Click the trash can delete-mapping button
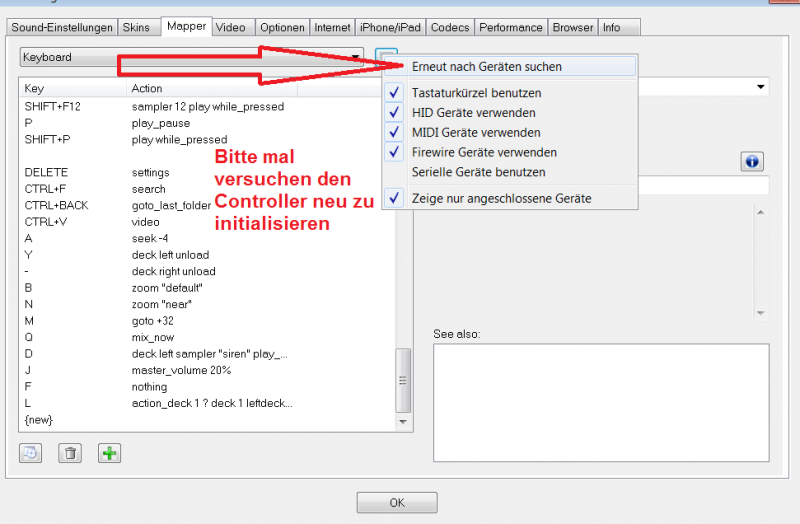Screen dimensions: 800x524 70,453
